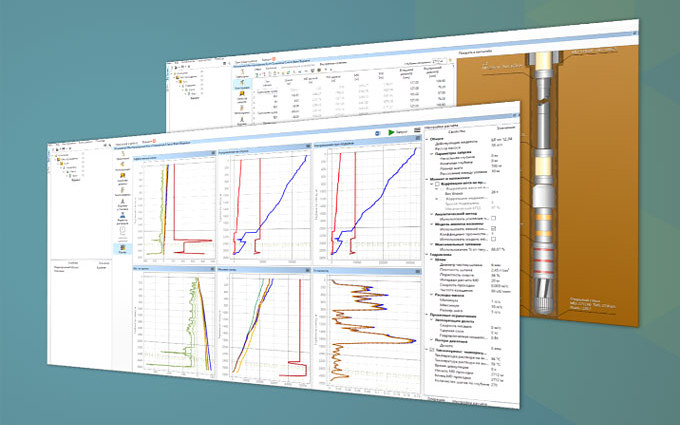Select the topmost icon in the front window sidebar
680x425 pixels.
tap(123, 154)
